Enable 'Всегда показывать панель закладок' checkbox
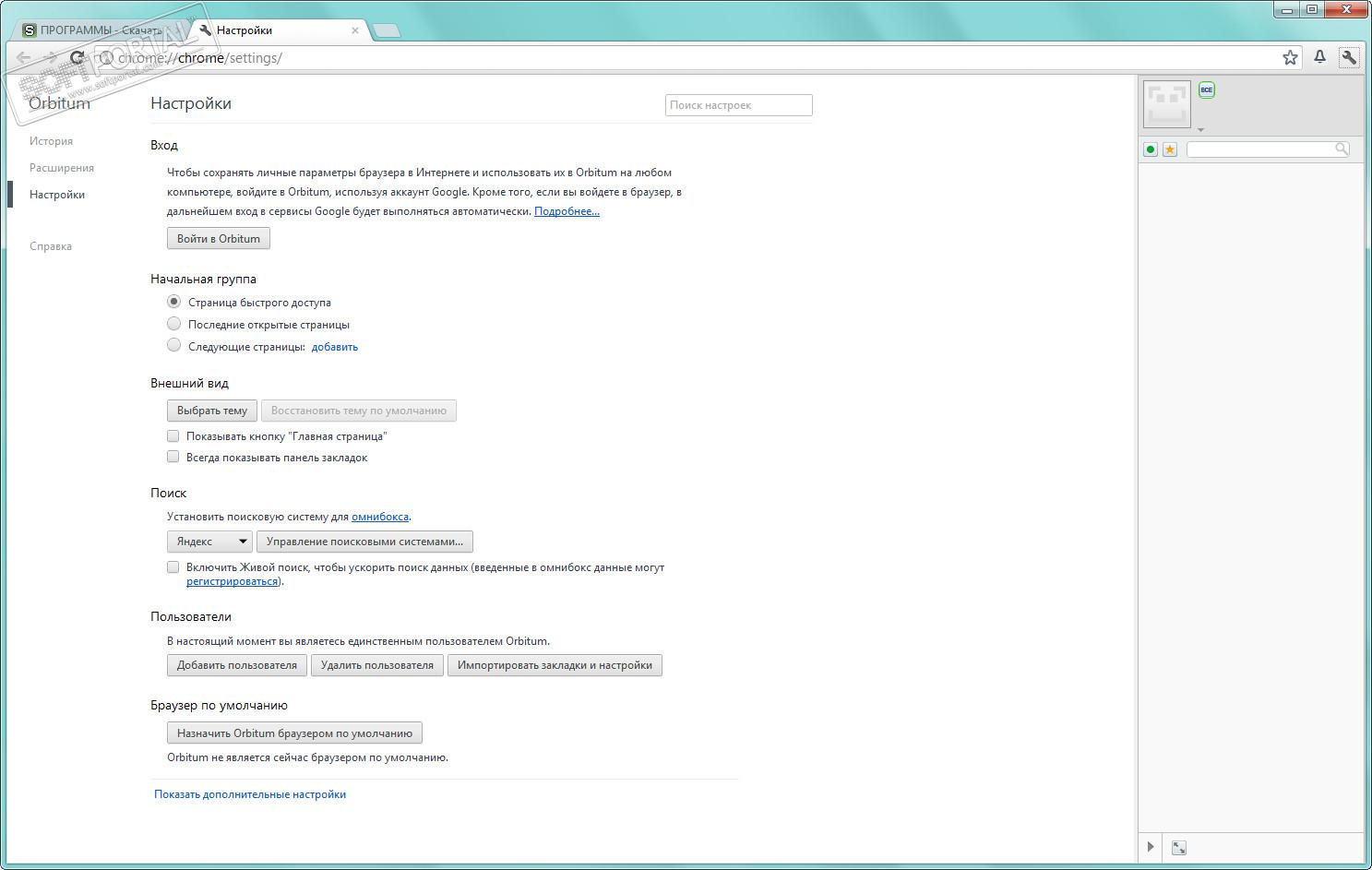The image size is (1372, 870). pos(173,457)
